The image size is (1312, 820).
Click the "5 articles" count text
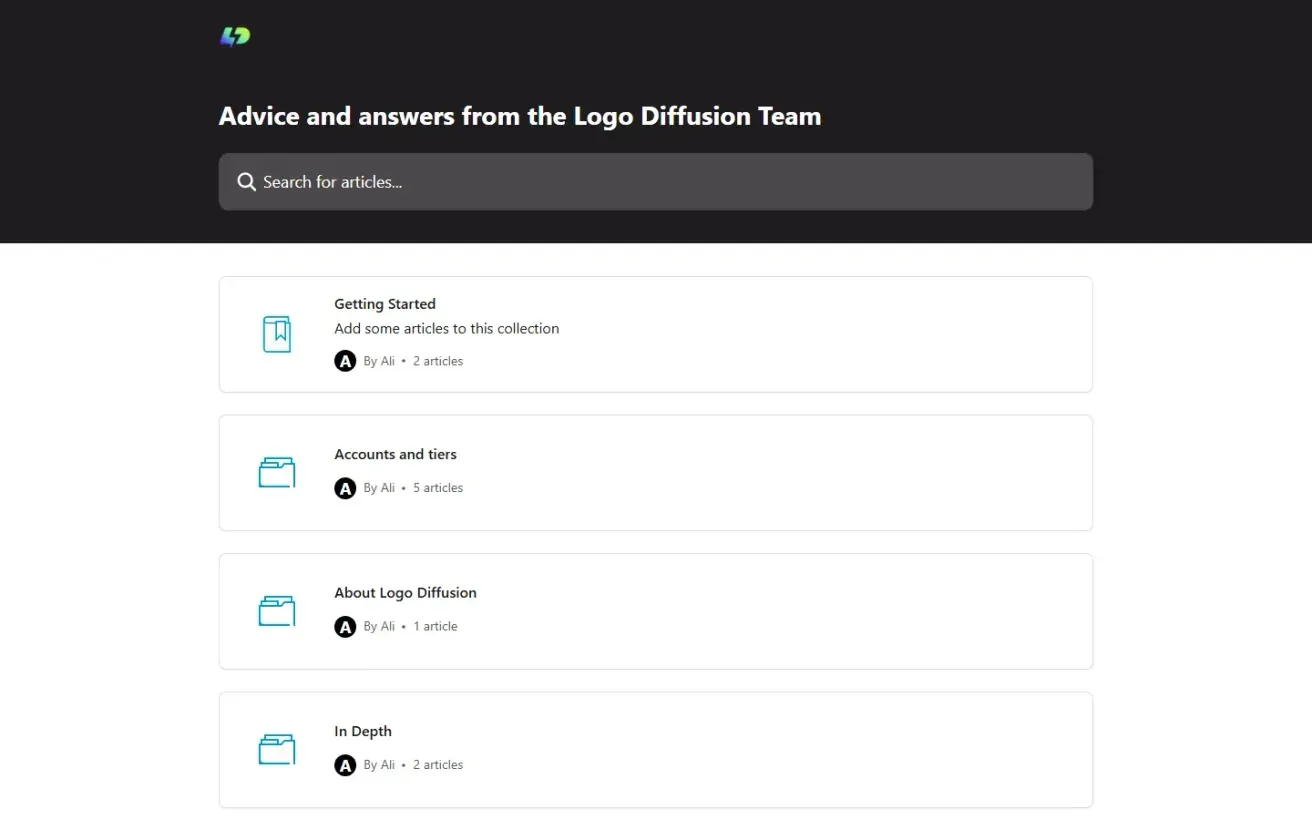coord(438,488)
